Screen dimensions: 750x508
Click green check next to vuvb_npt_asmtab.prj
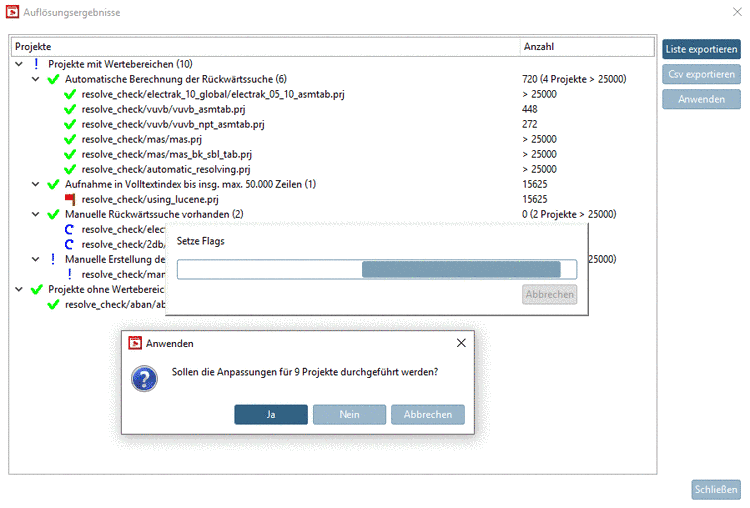tap(70, 124)
